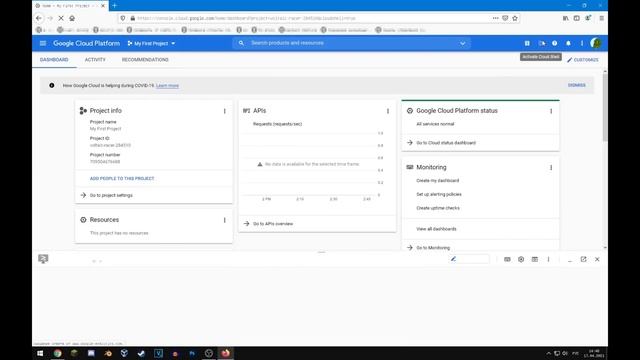This screenshot has width=640, height=360.
Task: Click Create uptime checks
Action: coord(438,208)
